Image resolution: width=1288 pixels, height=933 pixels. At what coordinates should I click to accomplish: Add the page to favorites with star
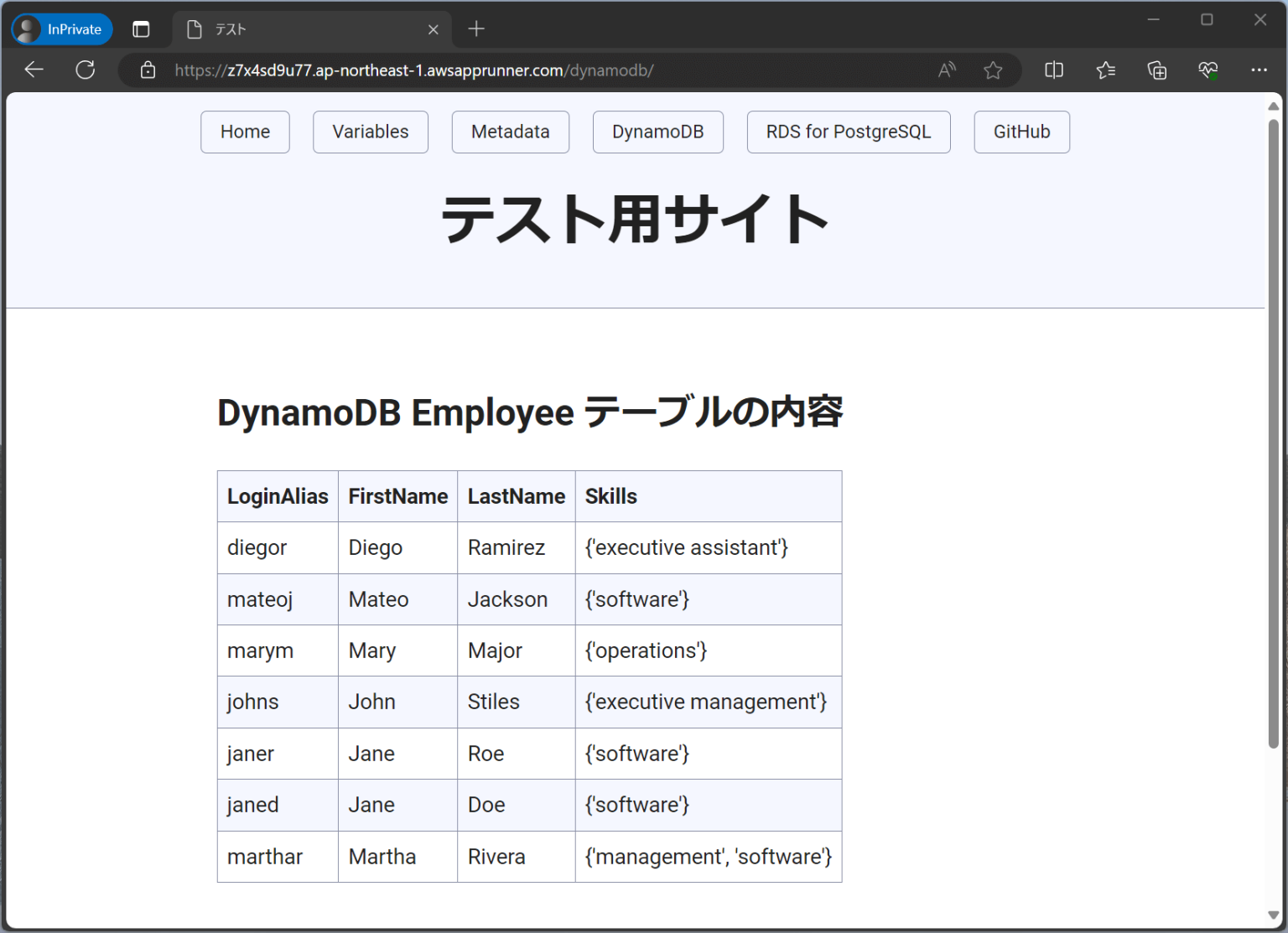click(x=993, y=70)
